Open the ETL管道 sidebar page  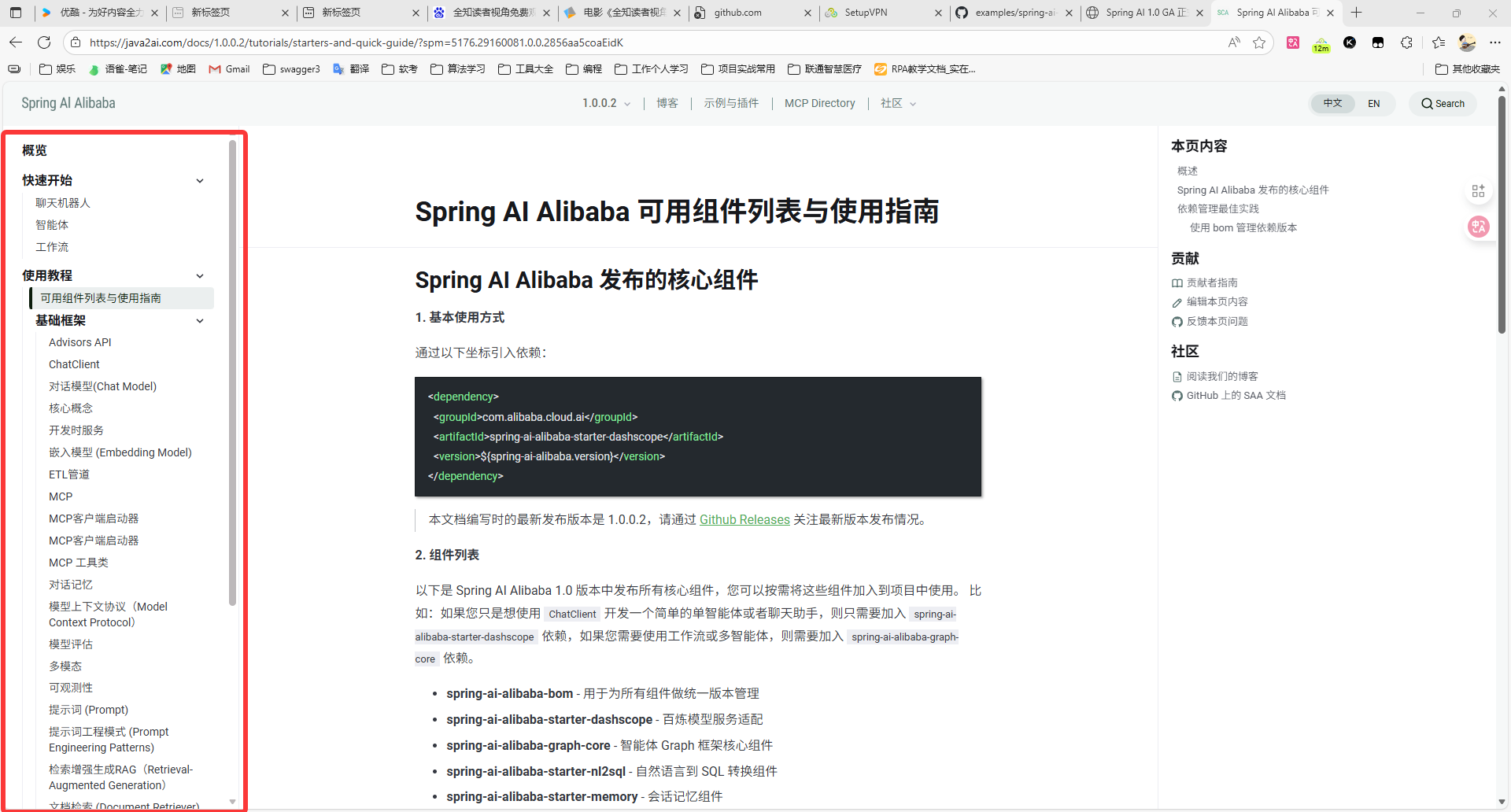[69, 474]
